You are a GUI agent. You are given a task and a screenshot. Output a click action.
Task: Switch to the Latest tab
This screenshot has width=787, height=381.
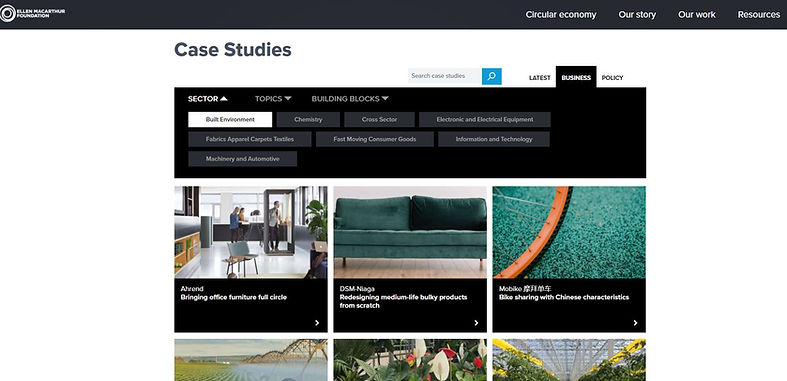[x=540, y=78]
